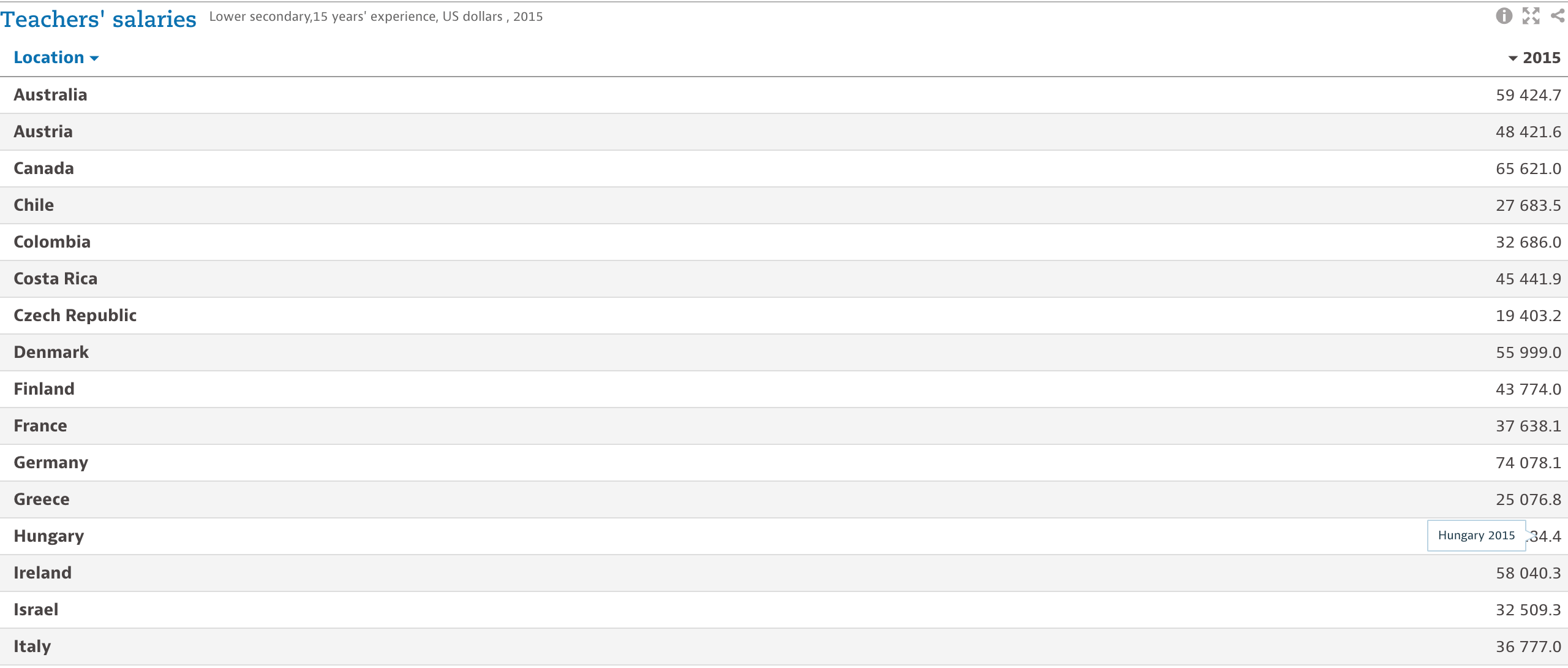Expand the table to fullscreen view
The image size is (1568, 668).
click(x=1531, y=16)
